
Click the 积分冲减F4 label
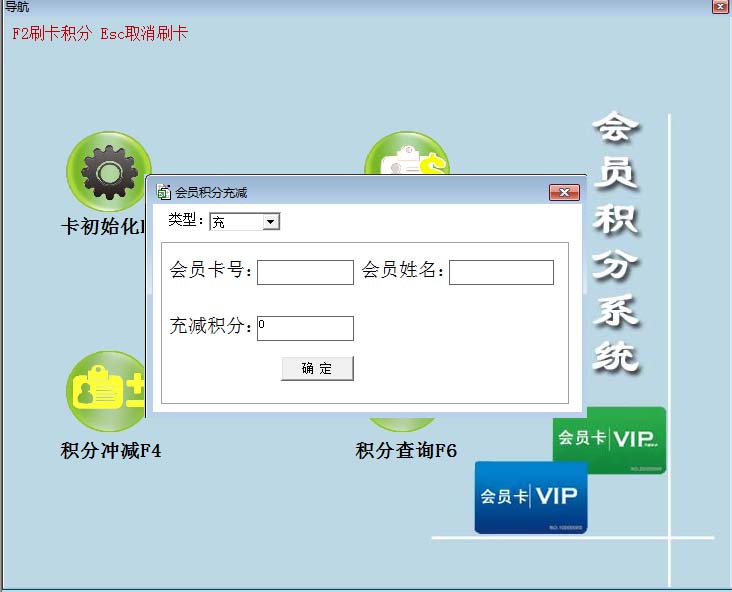(111, 451)
